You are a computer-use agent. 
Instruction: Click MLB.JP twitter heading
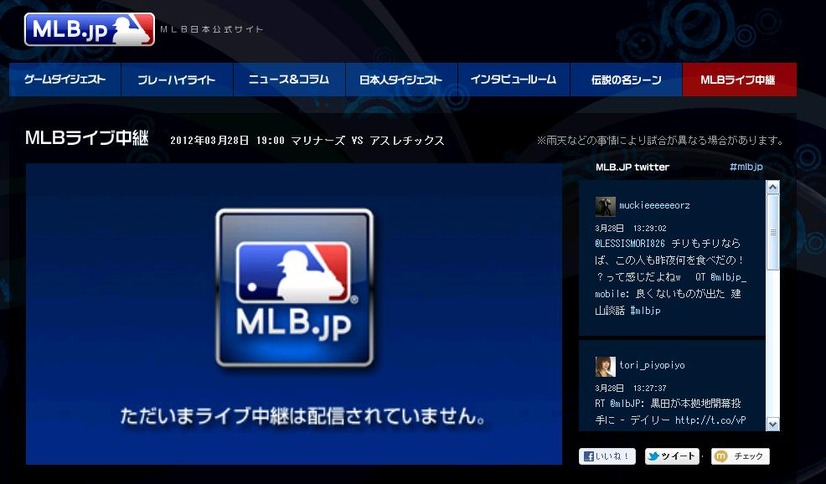(x=632, y=167)
